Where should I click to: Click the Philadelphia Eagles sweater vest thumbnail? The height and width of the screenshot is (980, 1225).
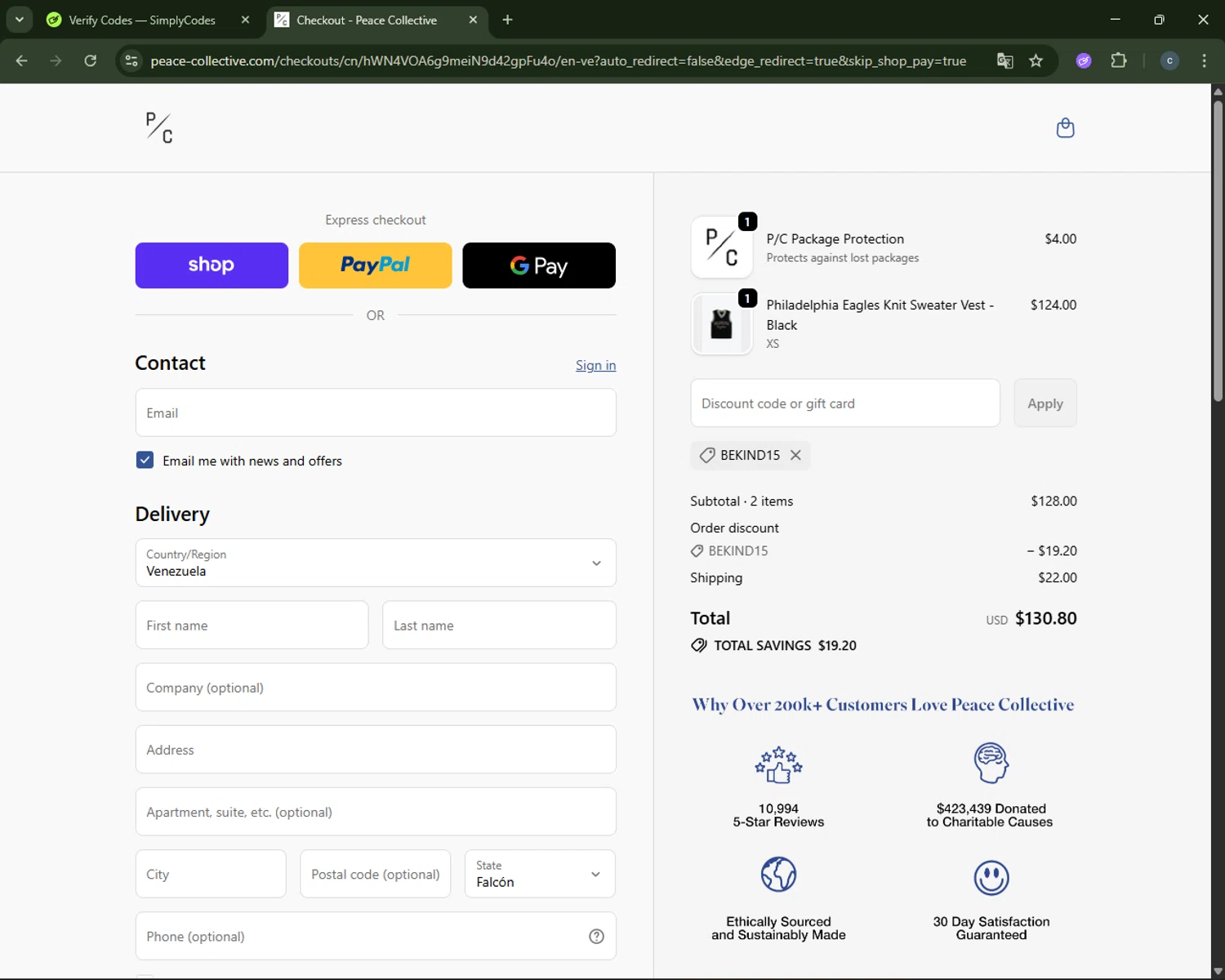(x=721, y=324)
